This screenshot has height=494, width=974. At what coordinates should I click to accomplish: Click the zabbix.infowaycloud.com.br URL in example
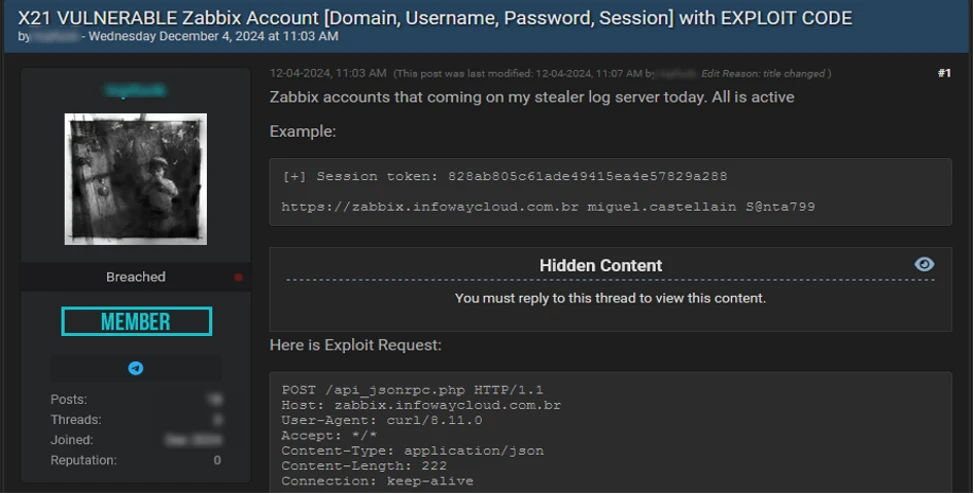point(430,207)
